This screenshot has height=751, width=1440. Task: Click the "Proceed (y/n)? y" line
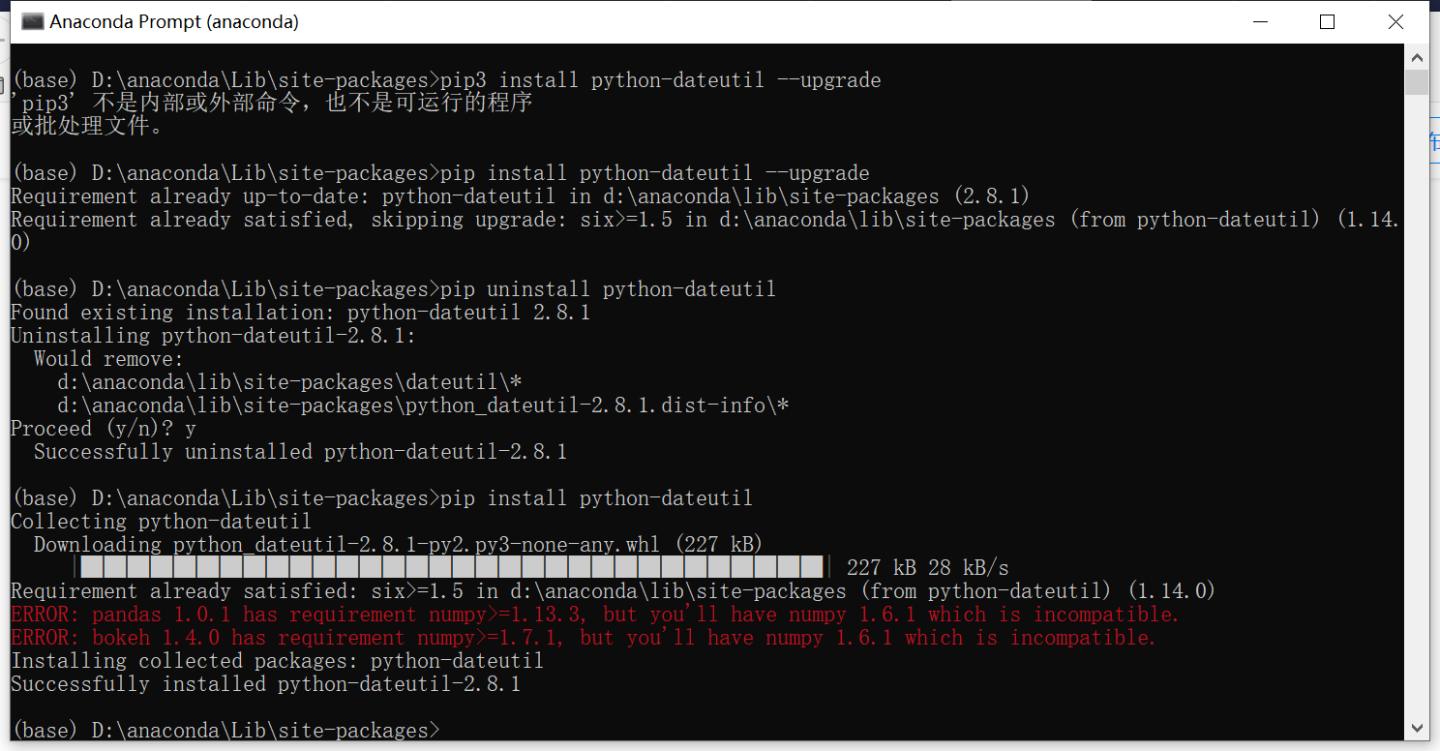[x=103, y=429]
